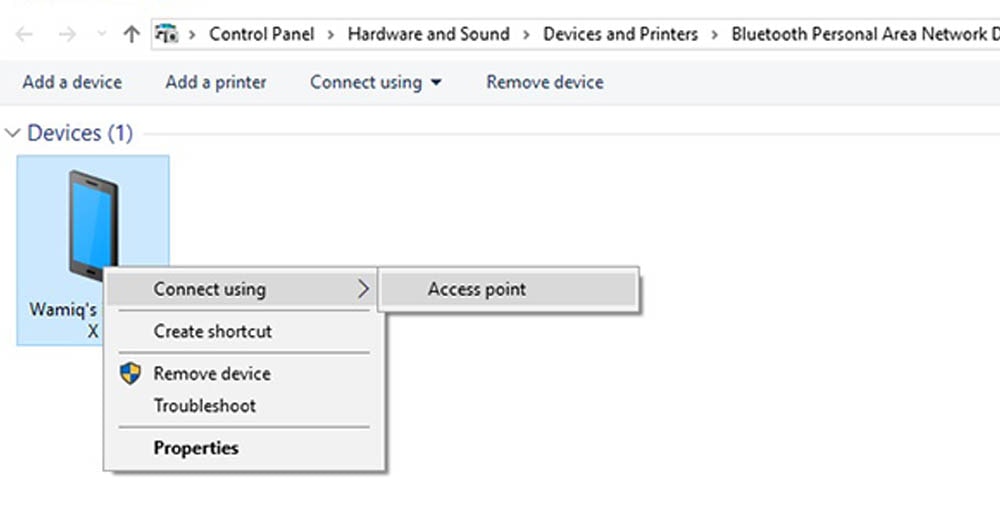1000x525 pixels.
Task: Select the phone device icon
Action: (x=93, y=225)
